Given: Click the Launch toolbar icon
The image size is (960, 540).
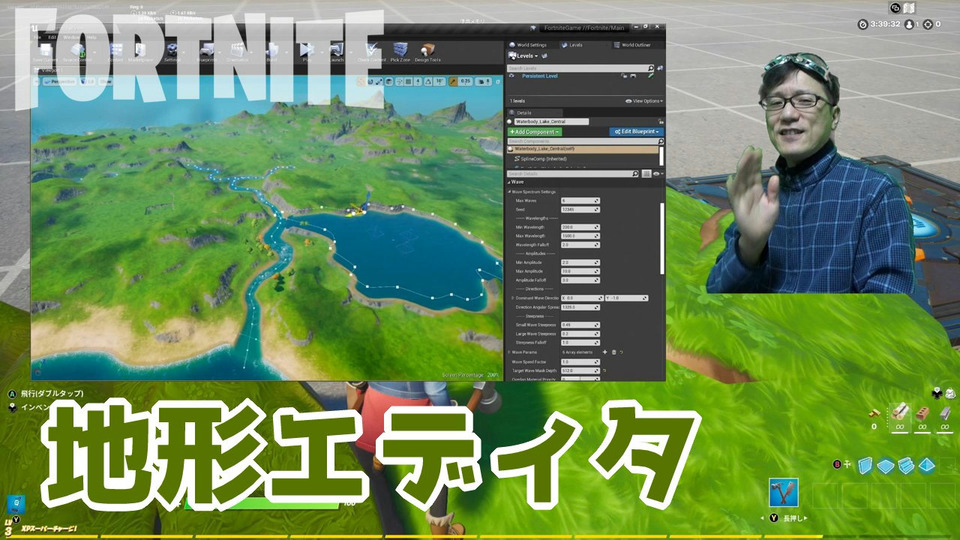Looking at the screenshot, I should [x=337, y=52].
